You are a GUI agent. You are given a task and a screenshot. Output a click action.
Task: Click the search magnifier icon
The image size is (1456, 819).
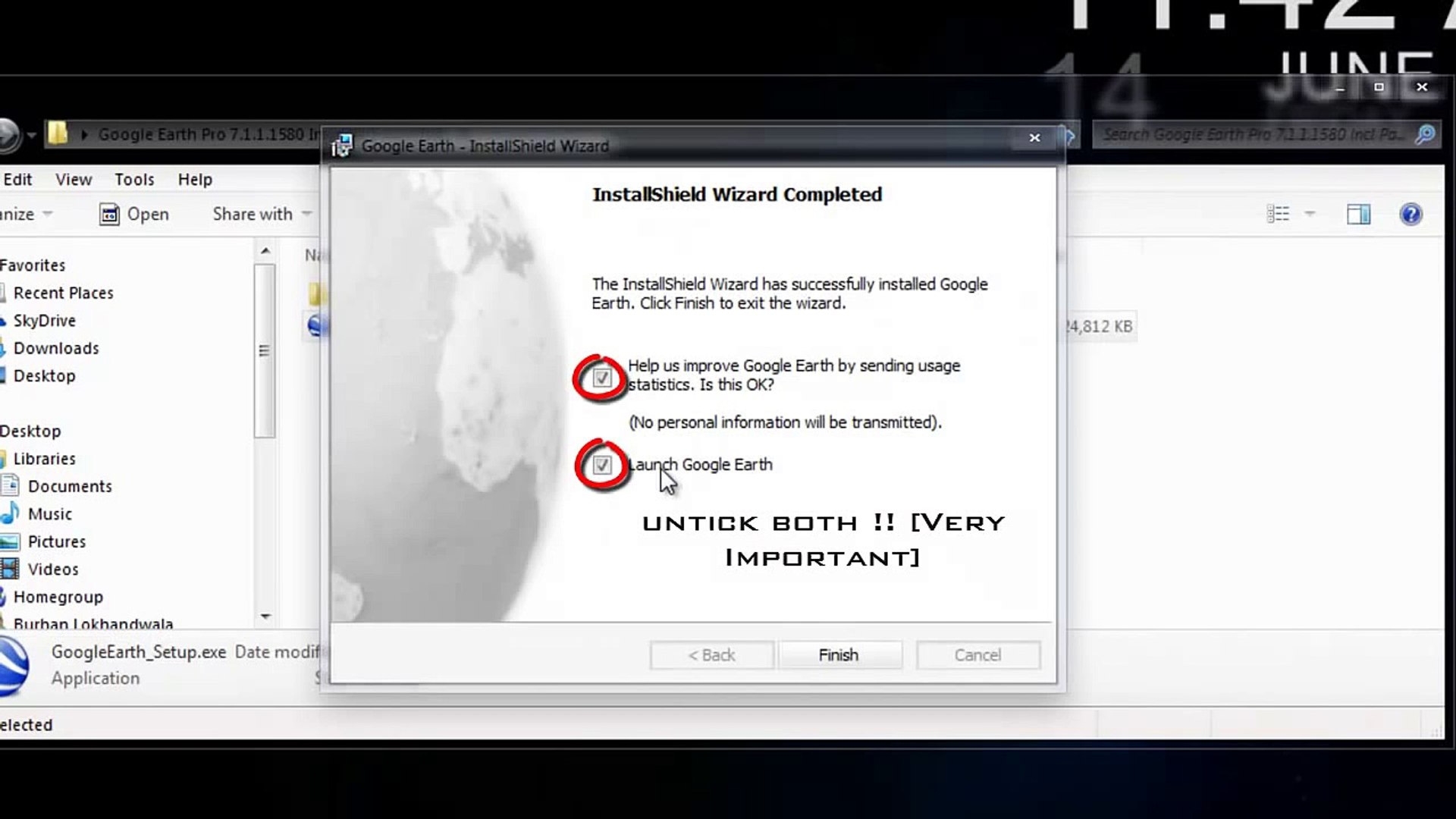(1425, 135)
